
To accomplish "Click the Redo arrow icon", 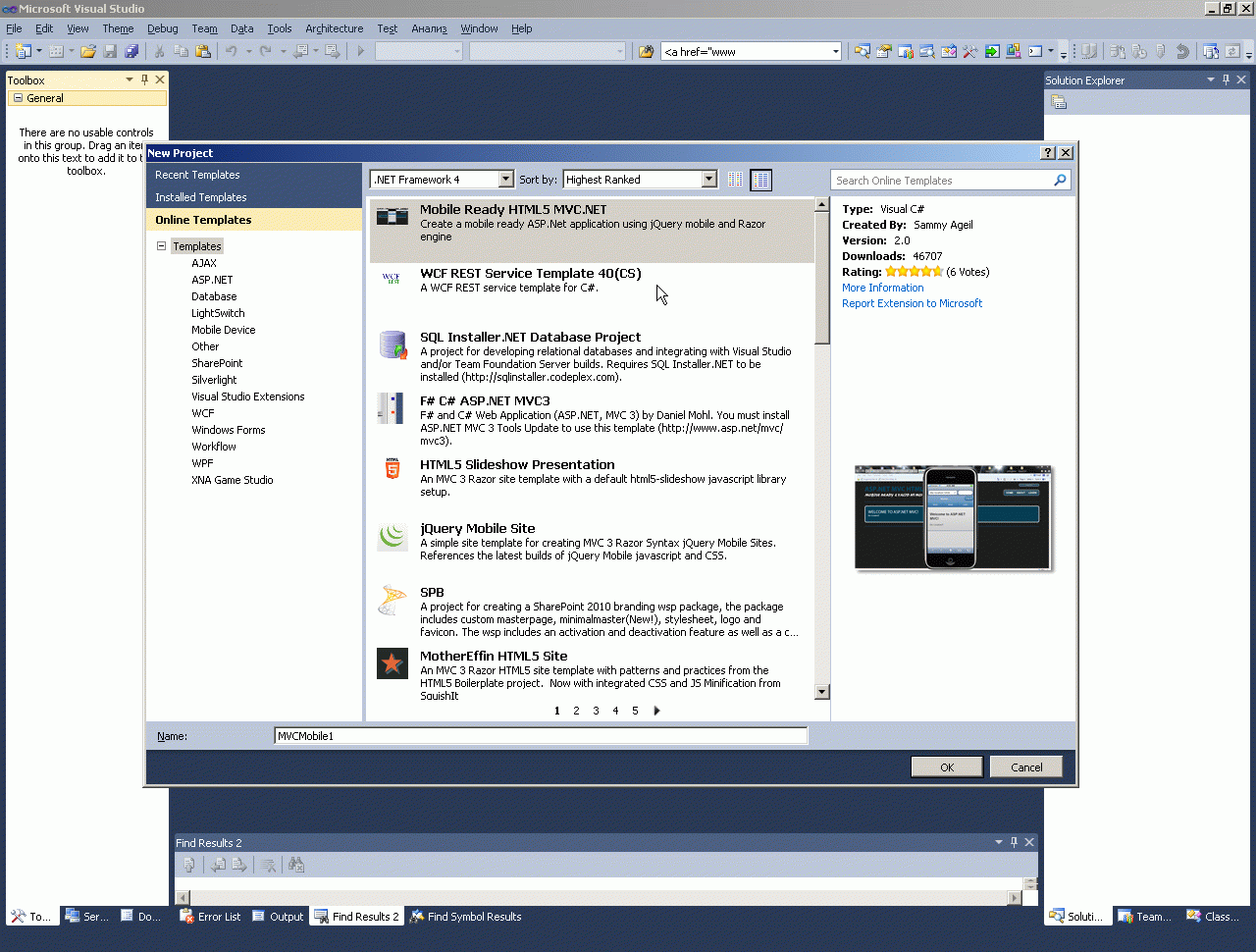I will 266,51.
